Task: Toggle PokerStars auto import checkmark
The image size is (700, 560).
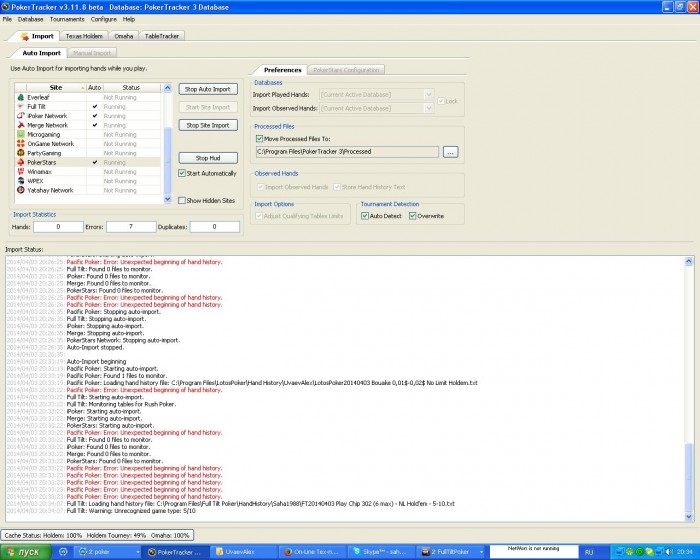Action: point(95,163)
